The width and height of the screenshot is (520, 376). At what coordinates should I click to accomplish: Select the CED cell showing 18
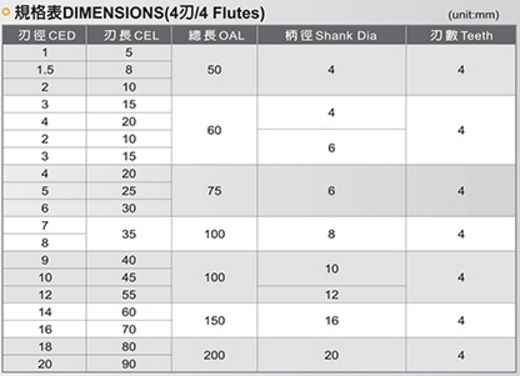coord(44,346)
